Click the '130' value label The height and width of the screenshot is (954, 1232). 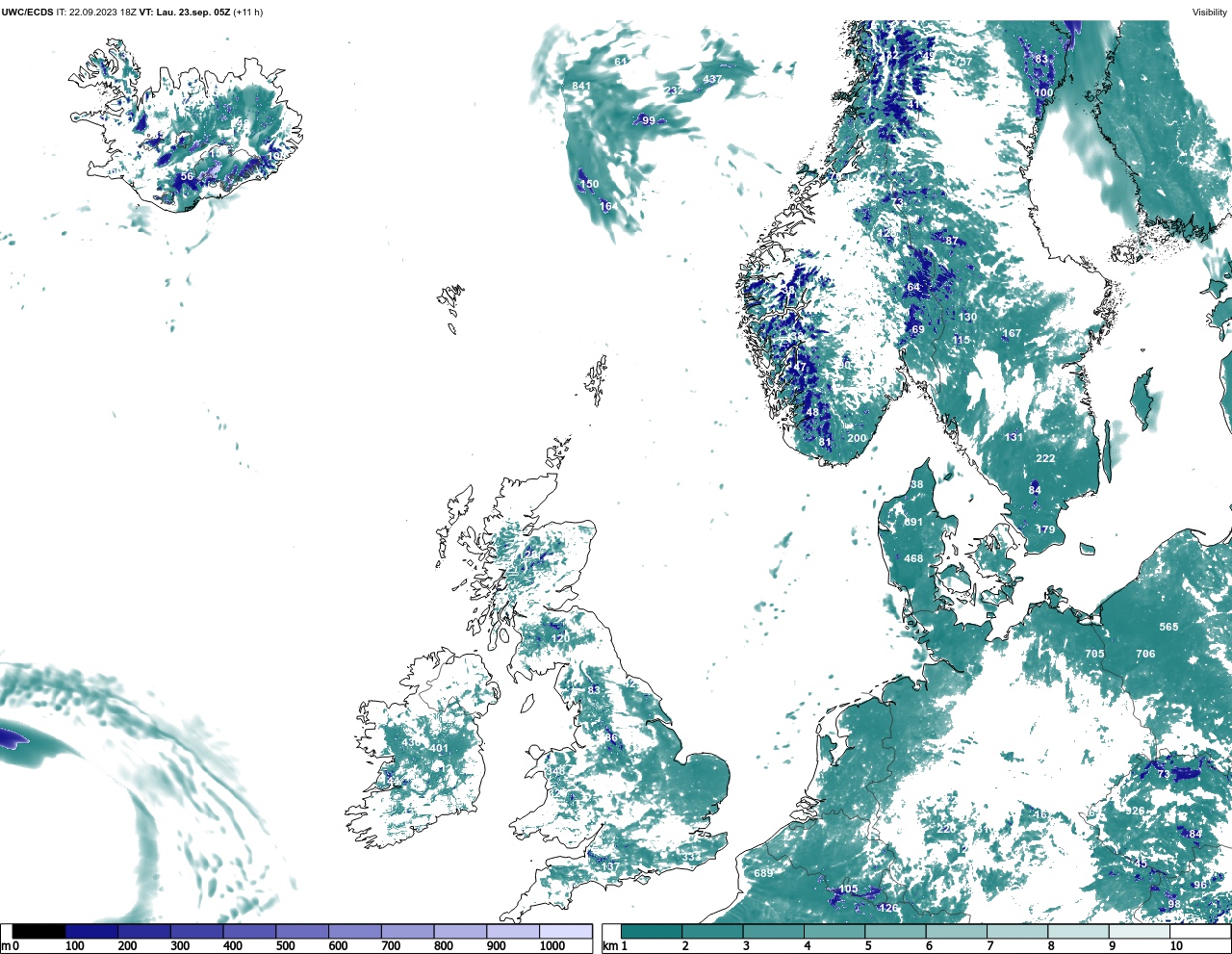(x=967, y=317)
